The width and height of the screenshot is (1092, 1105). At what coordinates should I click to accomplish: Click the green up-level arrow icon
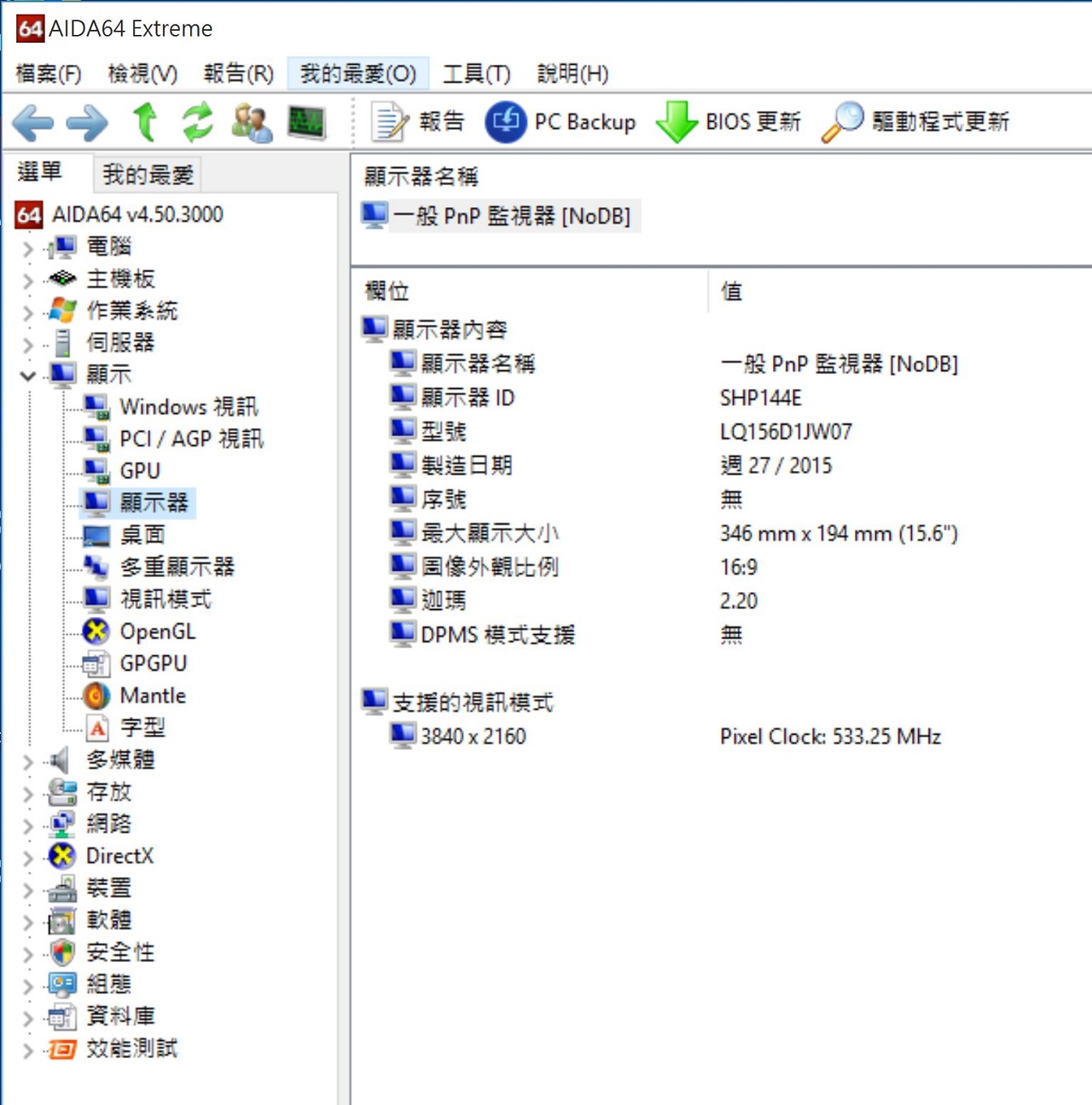coord(145,122)
